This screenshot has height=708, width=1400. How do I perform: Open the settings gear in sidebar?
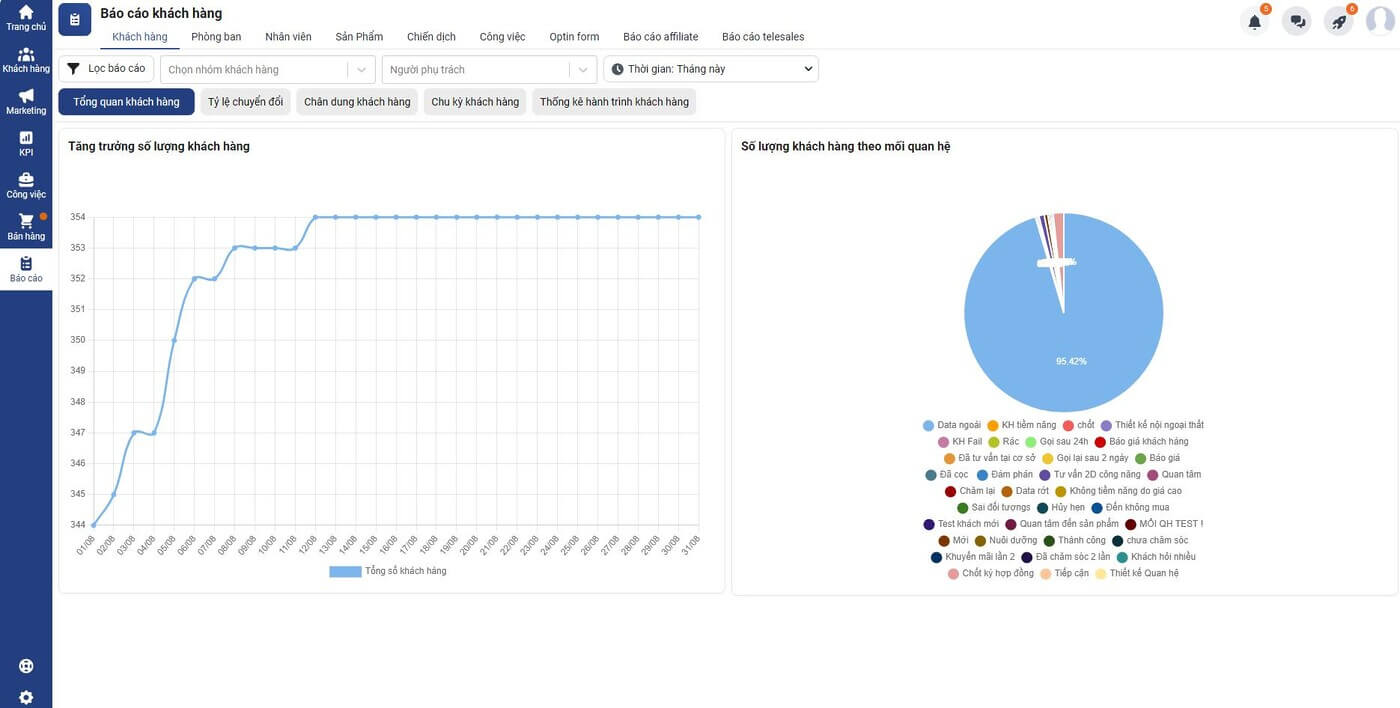(26, 697)
